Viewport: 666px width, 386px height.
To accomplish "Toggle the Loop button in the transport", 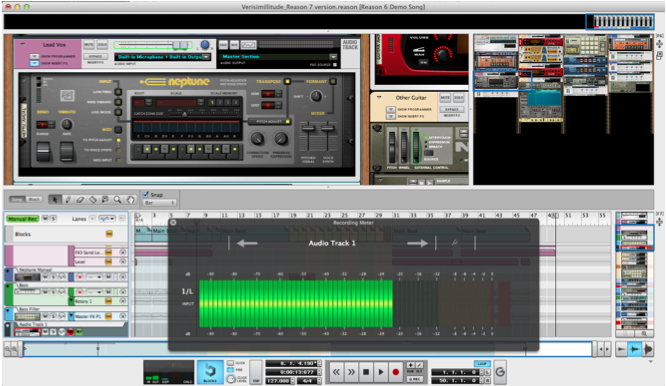I will tap(482, 364).
